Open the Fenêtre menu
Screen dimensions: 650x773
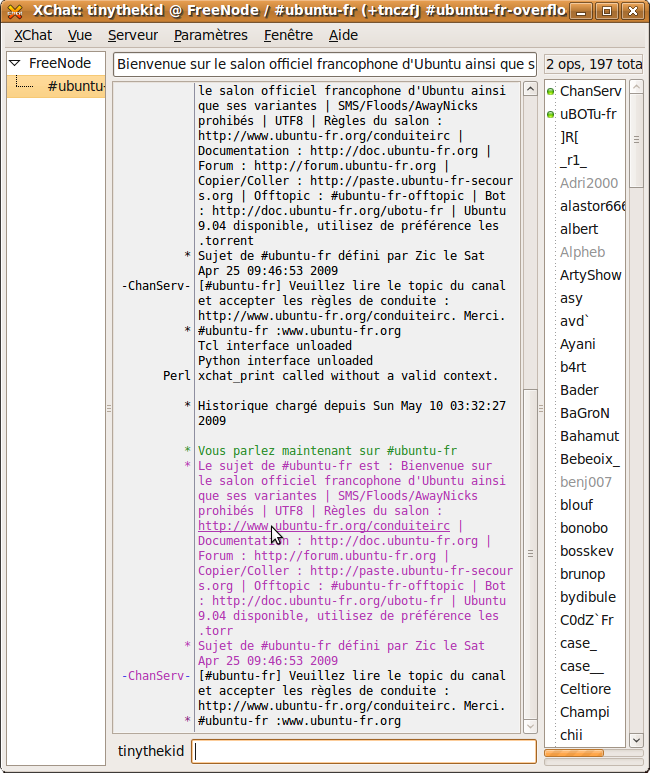tap(288, 35)
